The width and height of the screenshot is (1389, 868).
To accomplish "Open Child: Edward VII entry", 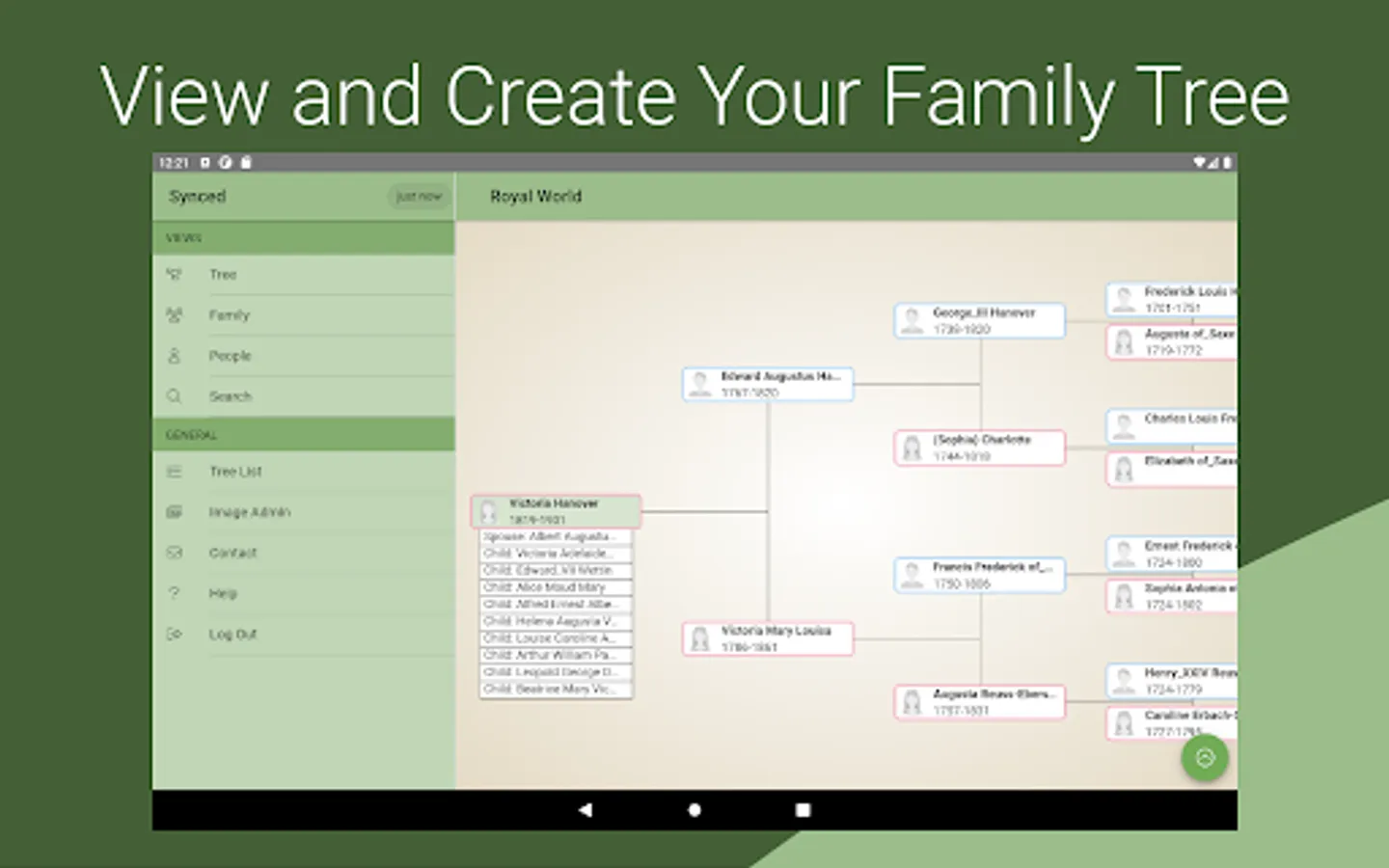I will click(557, 570).
